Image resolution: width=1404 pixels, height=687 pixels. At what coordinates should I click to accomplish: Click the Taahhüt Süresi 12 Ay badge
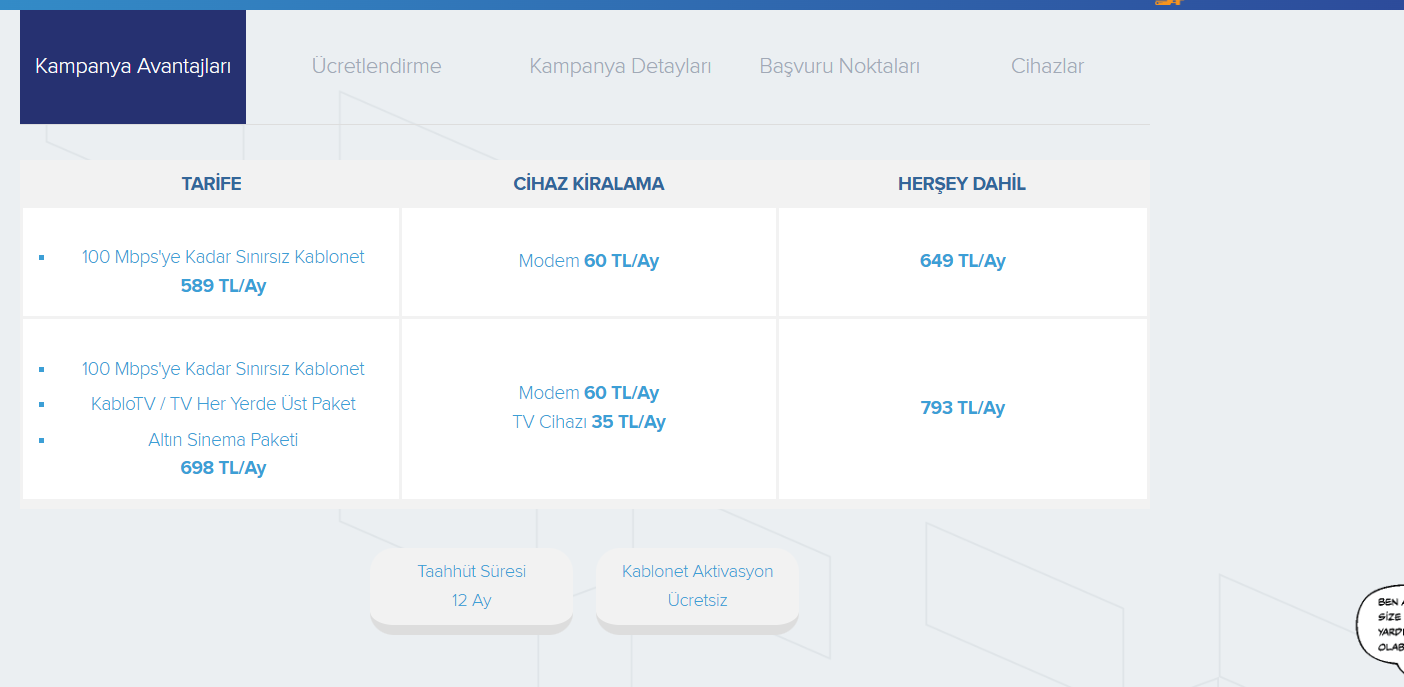[471, 586]
